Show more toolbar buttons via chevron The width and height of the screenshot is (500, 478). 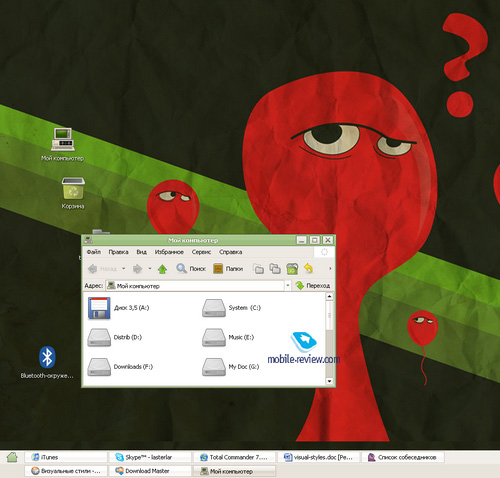(330, 269)
